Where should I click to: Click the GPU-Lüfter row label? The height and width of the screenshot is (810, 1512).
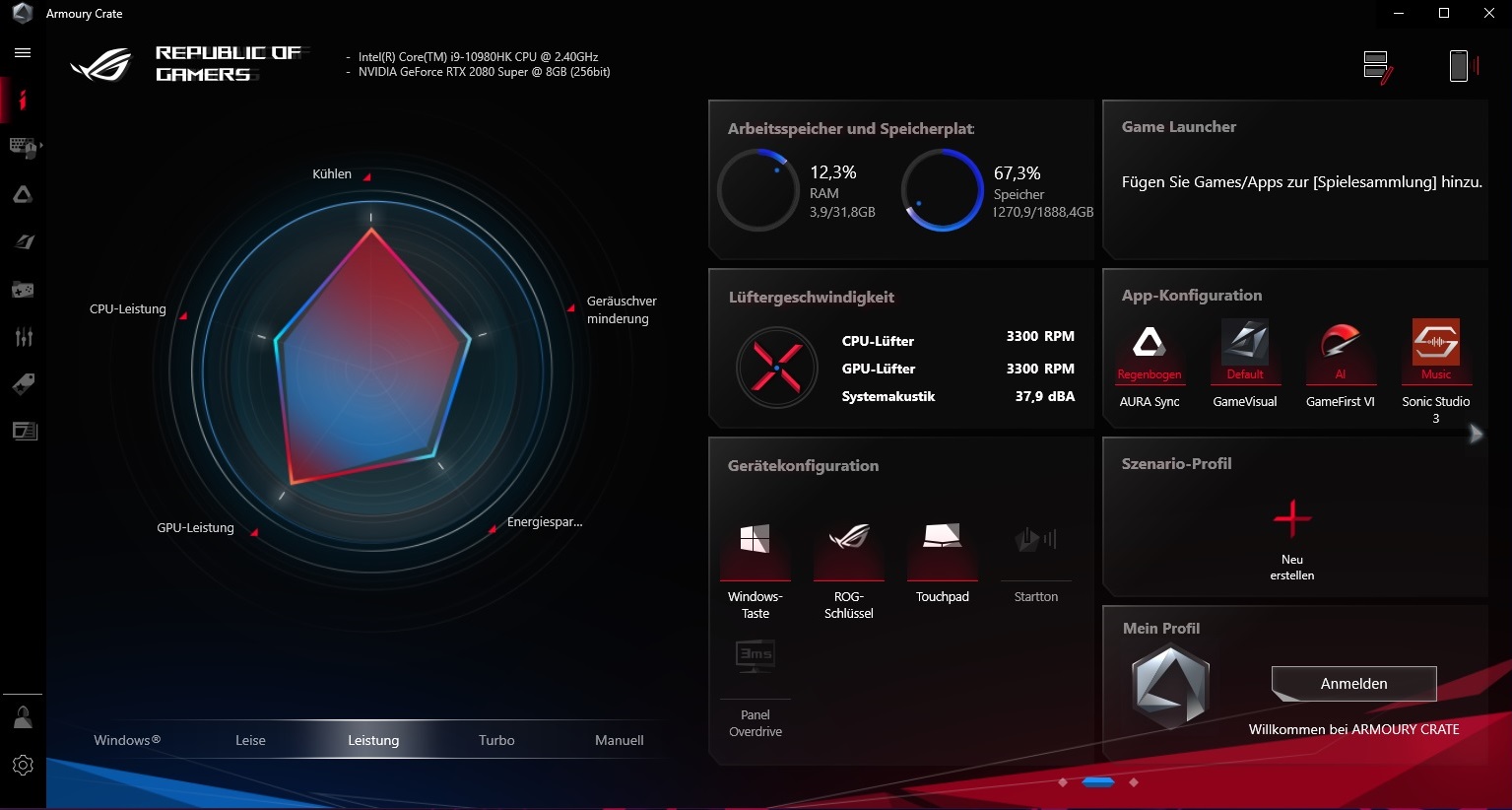point(879,369)
